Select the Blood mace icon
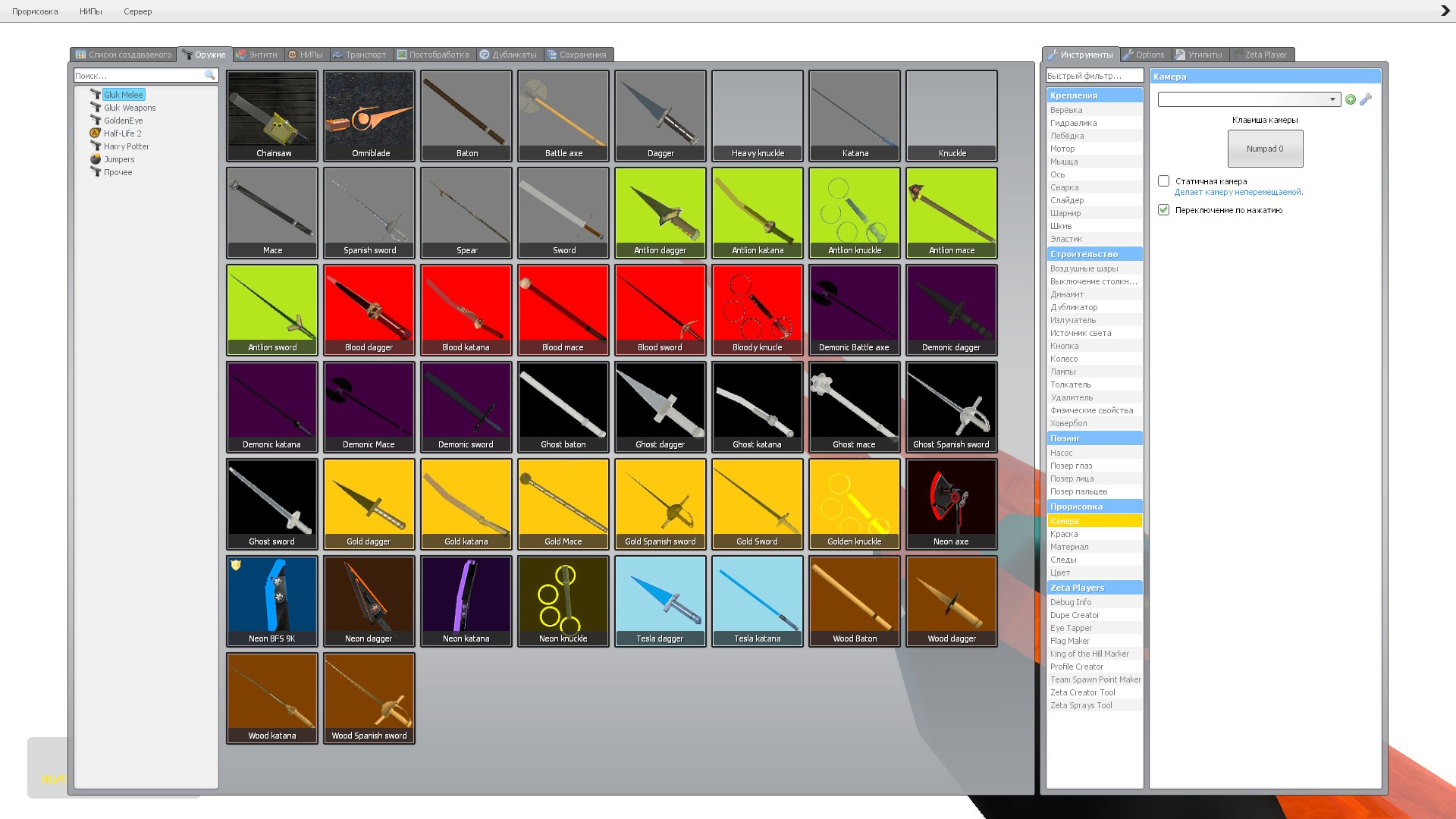This screenshot has width=1456, height=819. pos(563,310)
